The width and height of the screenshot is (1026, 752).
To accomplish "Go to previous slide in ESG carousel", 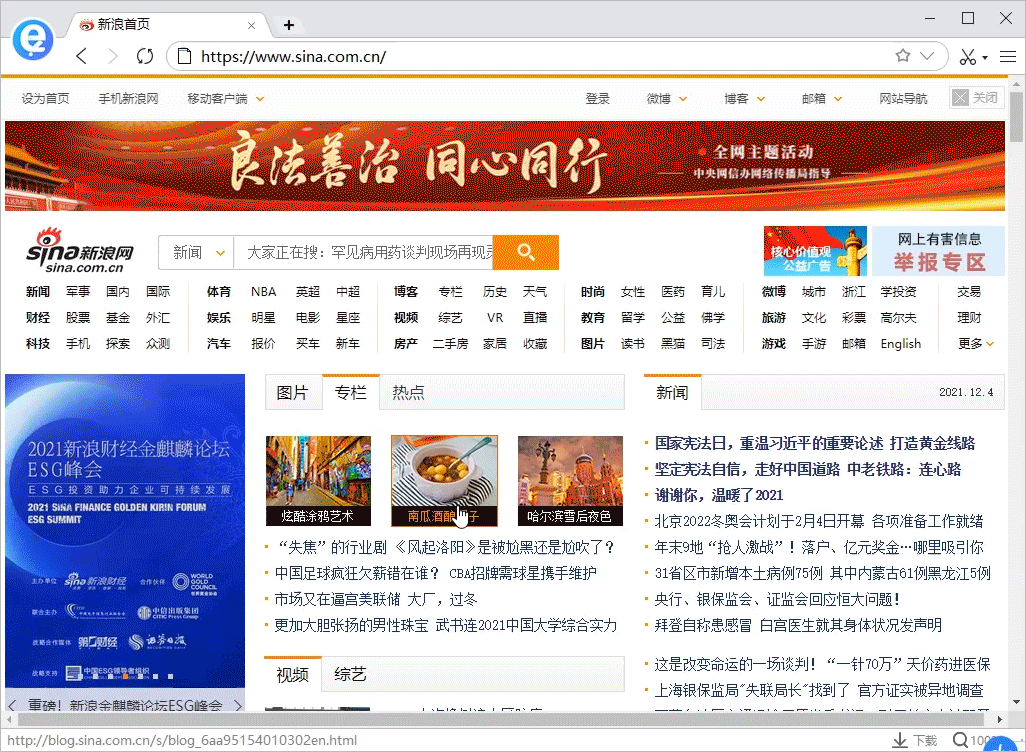I will click(x=12, y=705).
